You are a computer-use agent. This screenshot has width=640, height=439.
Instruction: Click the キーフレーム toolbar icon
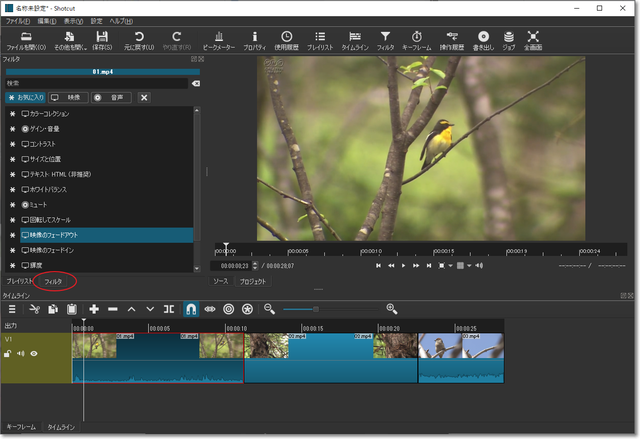click(419, 38)
